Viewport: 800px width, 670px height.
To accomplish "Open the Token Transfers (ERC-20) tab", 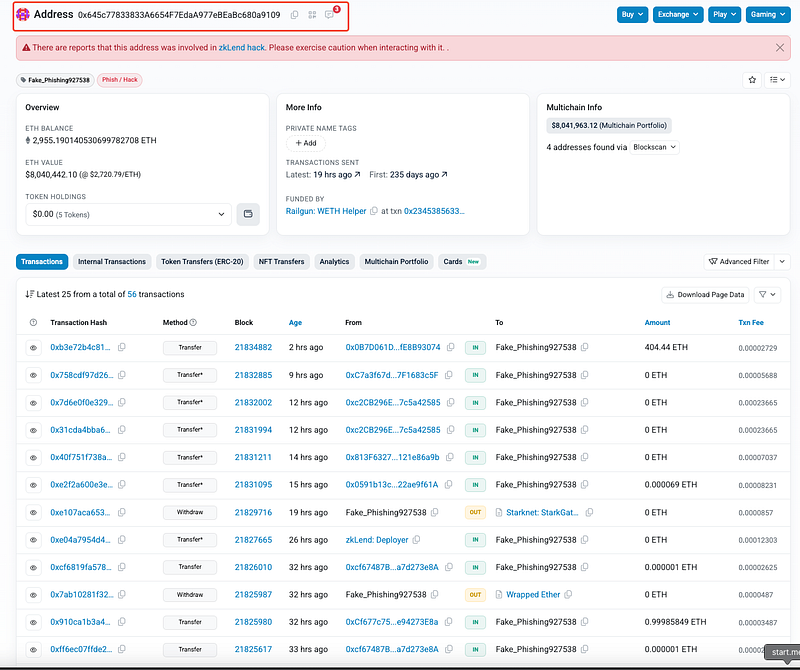I will [200, 262].
